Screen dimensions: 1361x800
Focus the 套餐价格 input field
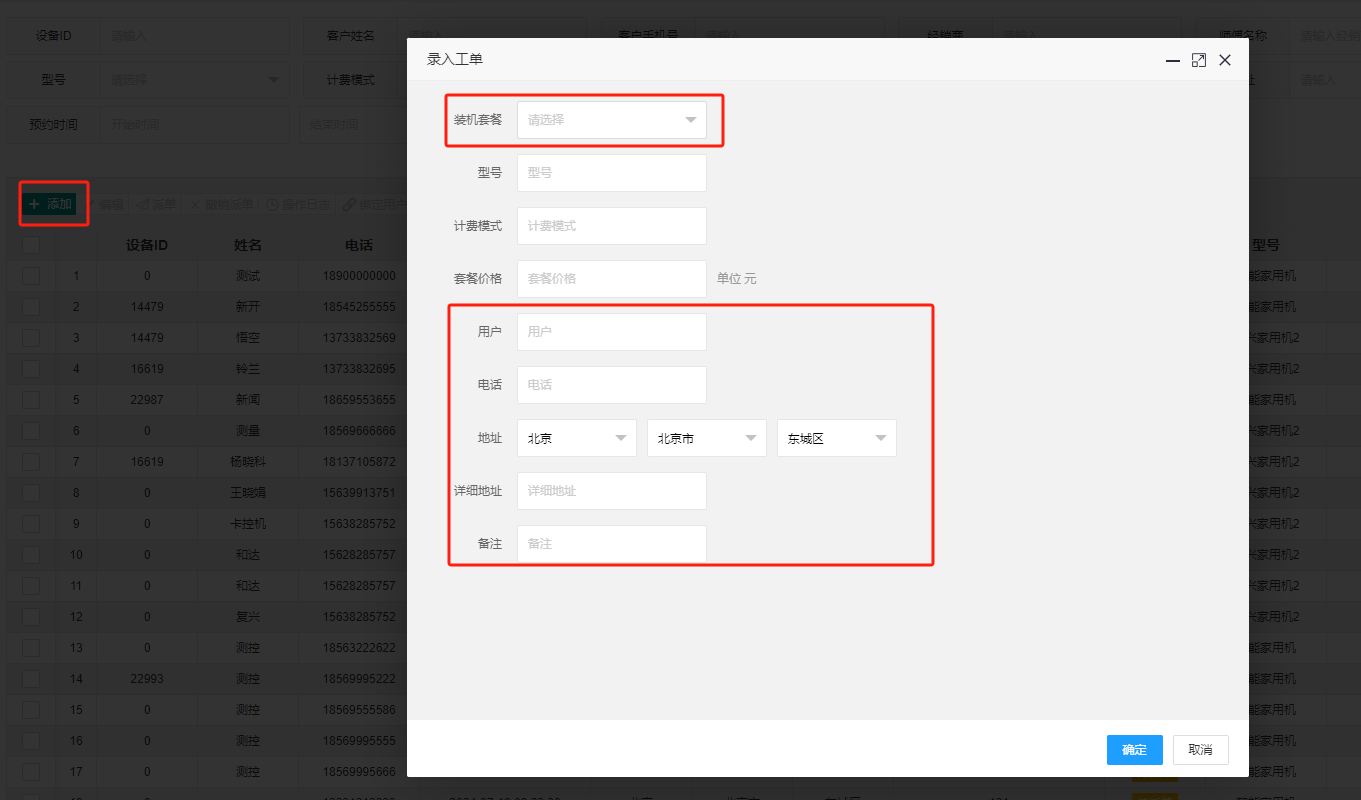612,279
